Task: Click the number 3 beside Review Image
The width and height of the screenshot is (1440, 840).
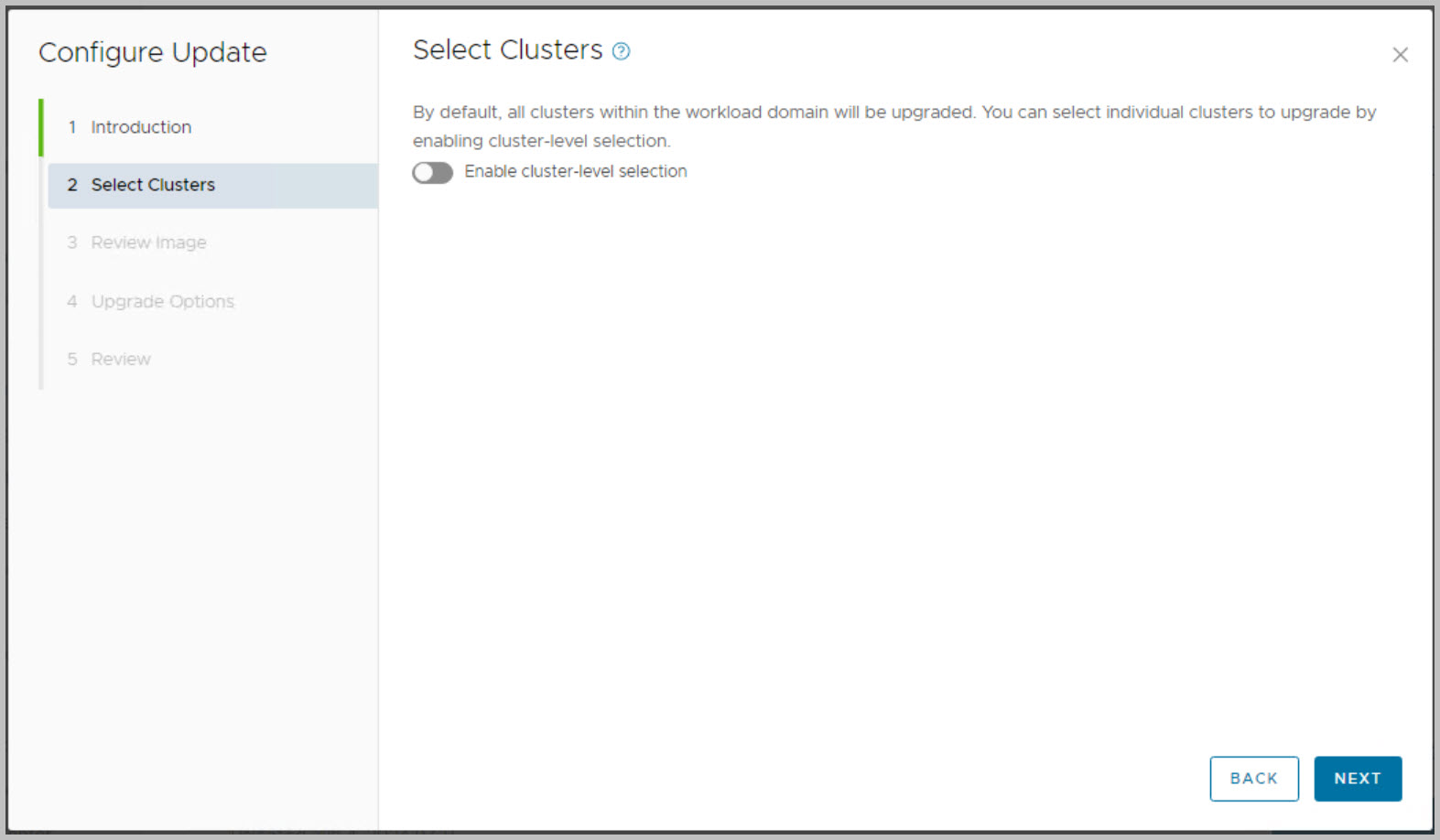Action: pyautogui.click(x=72, y=242)
